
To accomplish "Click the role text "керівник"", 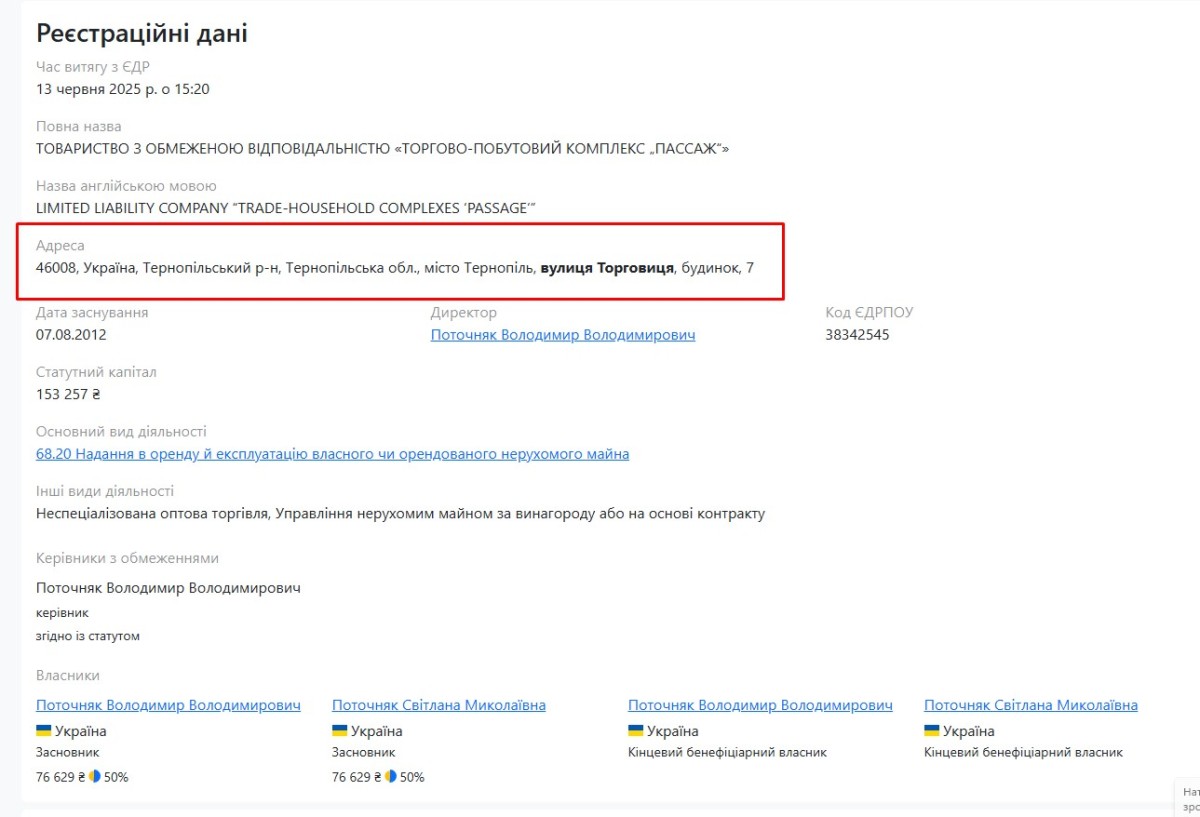I will [63, 613].
